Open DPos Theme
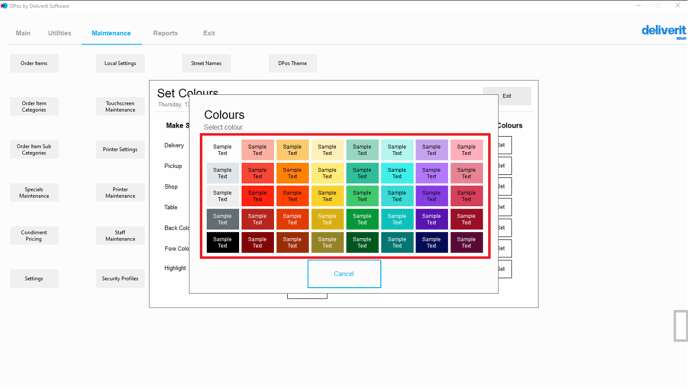Viewport: 688px width, 389px height. [x=292, y=63]
